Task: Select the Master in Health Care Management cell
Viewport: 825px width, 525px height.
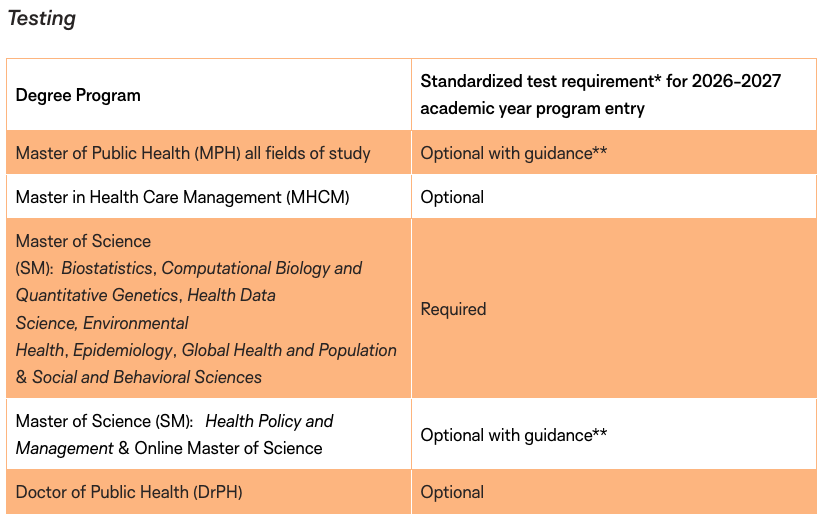Action: (183, 197)
